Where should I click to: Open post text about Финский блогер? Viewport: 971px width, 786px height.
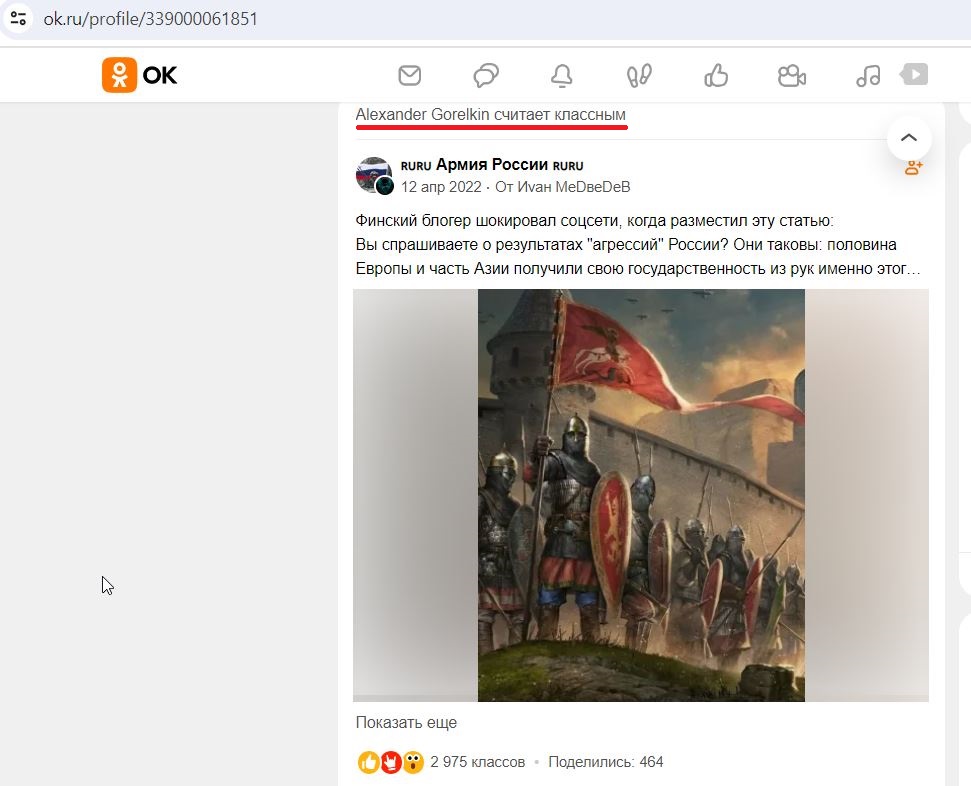pos(638,245)
